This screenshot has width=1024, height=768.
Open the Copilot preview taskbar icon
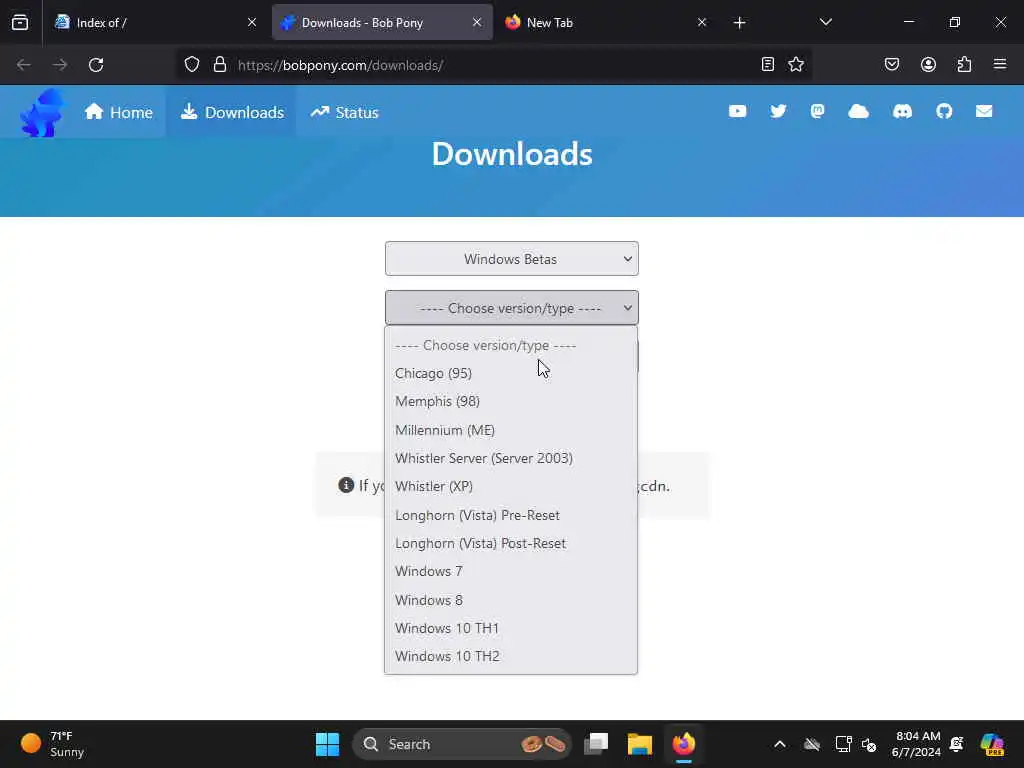pyautogui.click(x=991, y=744)
